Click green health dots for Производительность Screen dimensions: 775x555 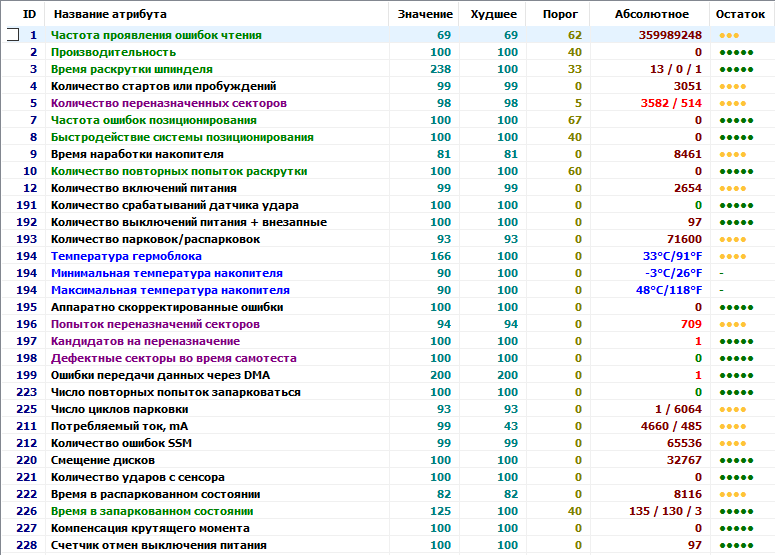tap(735, 52)
